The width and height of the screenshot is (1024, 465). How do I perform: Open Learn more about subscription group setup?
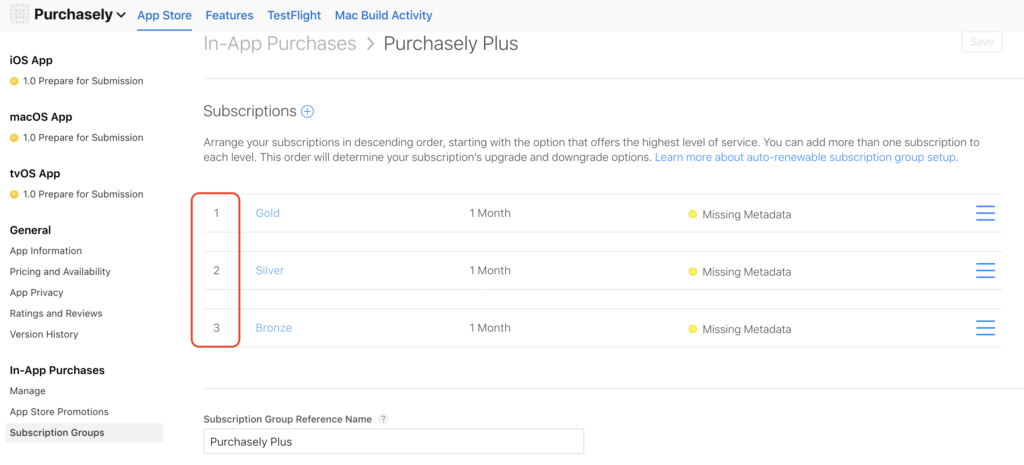click(x=806, y=158)
